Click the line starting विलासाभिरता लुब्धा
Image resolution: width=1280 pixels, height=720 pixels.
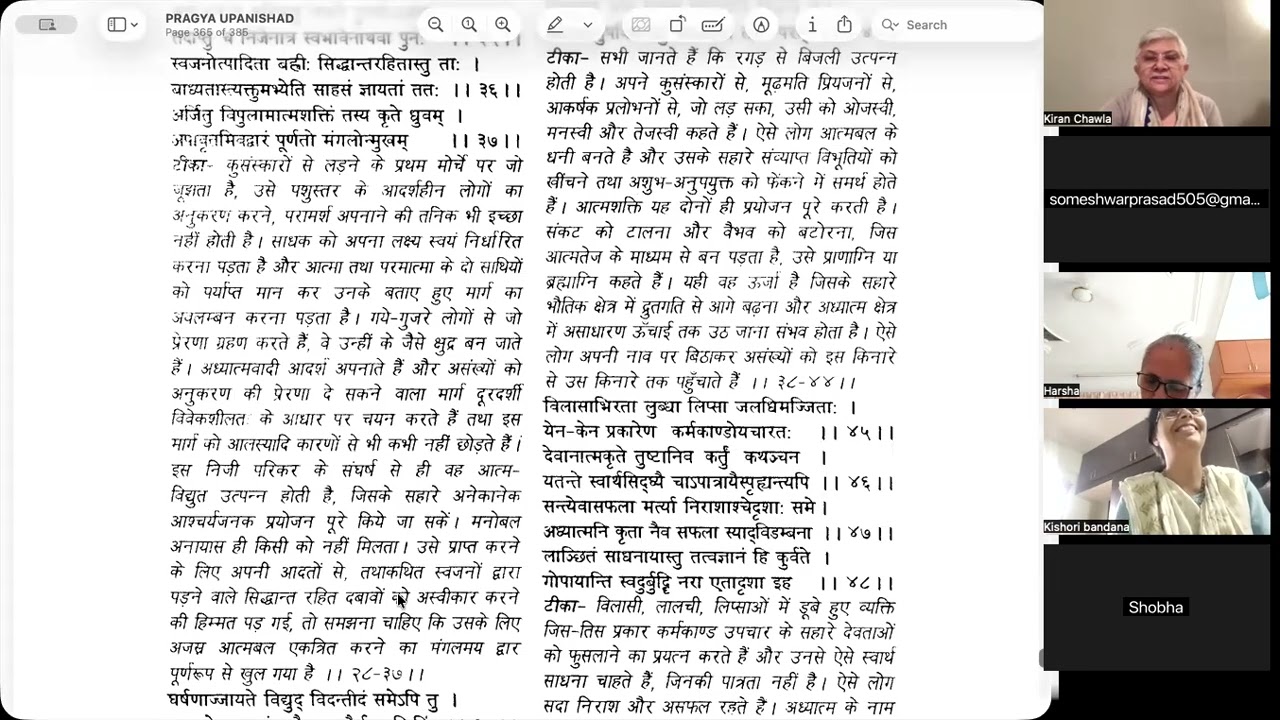pos(701,407)
